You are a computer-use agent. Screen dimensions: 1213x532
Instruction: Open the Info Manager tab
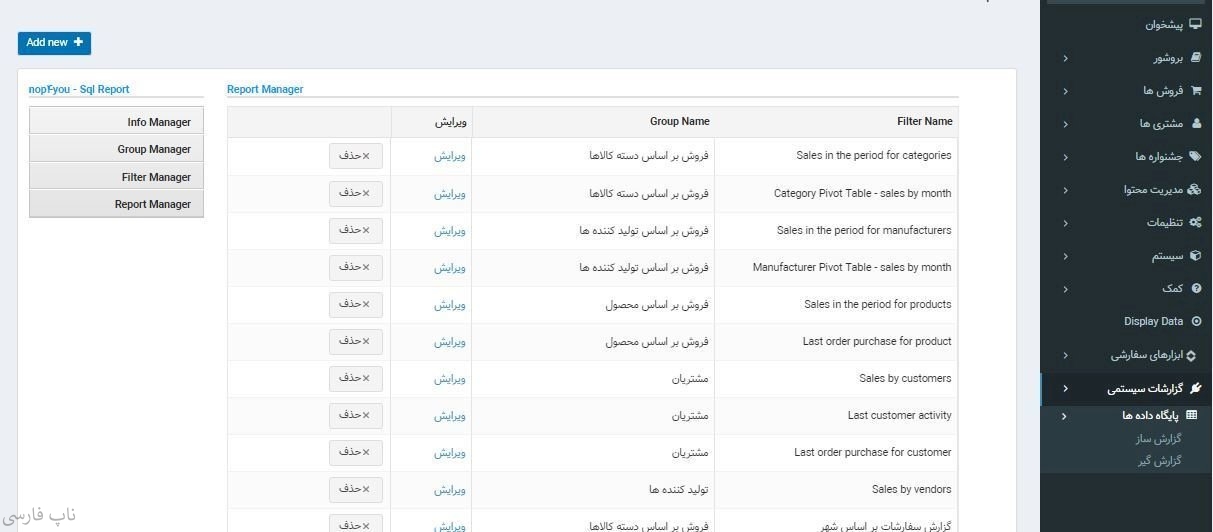[x=117, y=122]
